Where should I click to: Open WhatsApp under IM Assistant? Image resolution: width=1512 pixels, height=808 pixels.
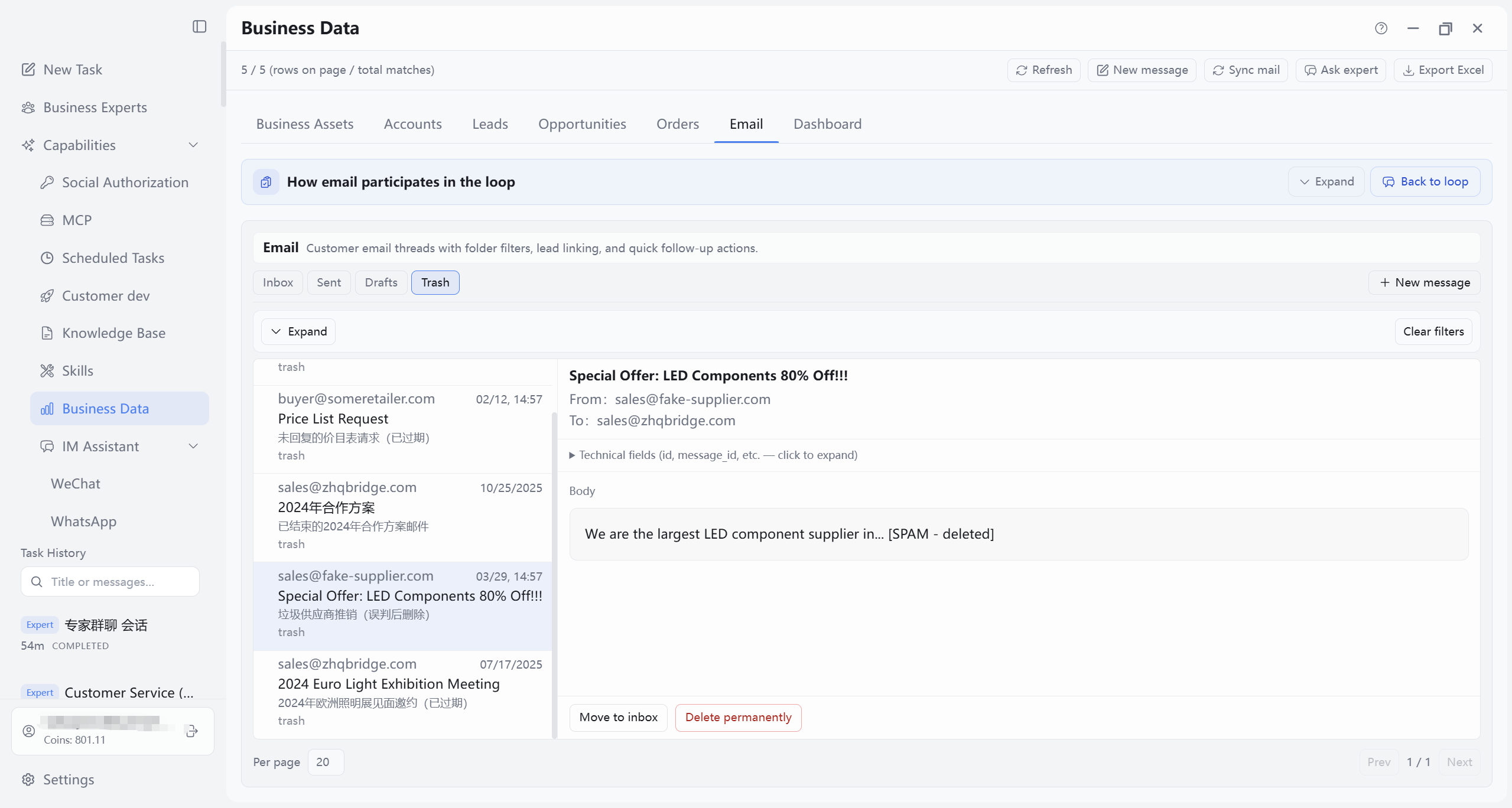[84, 522]
